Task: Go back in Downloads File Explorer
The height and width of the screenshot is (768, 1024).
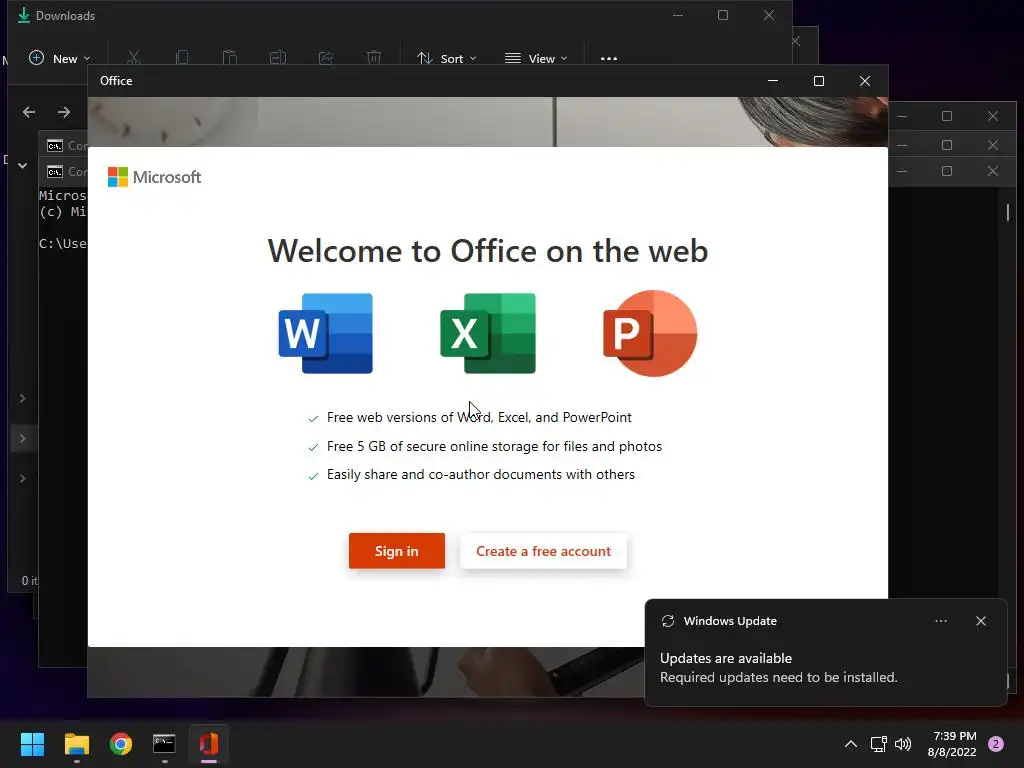Action: pos(29,112)
